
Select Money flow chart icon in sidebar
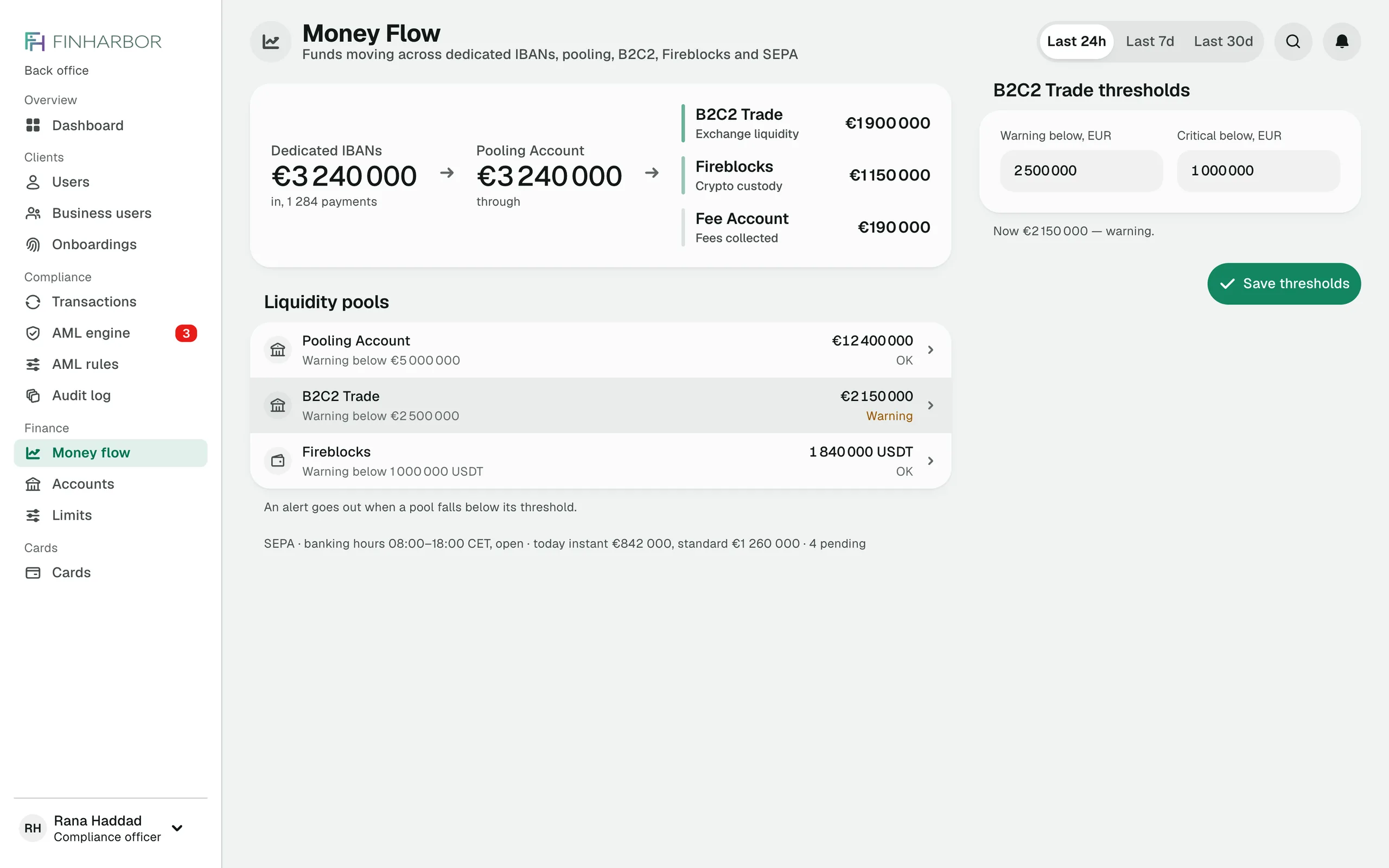33,453
